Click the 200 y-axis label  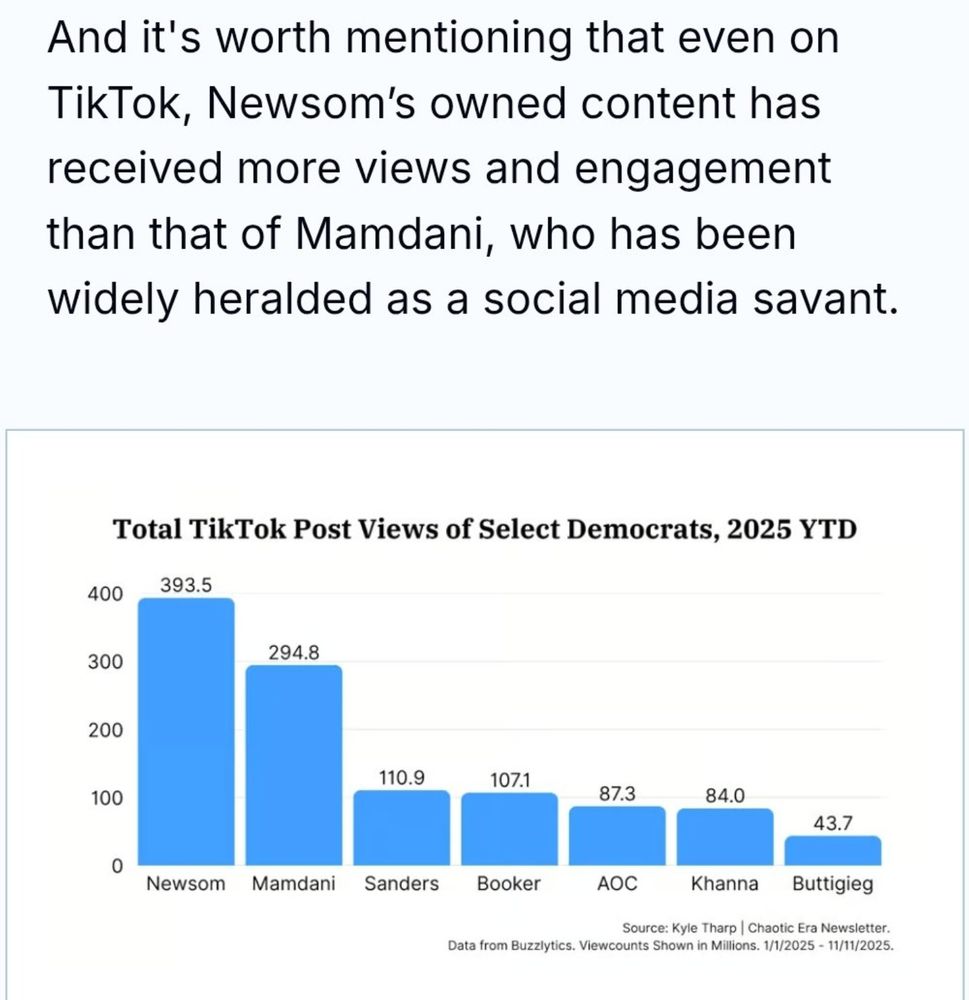point(103,731)
